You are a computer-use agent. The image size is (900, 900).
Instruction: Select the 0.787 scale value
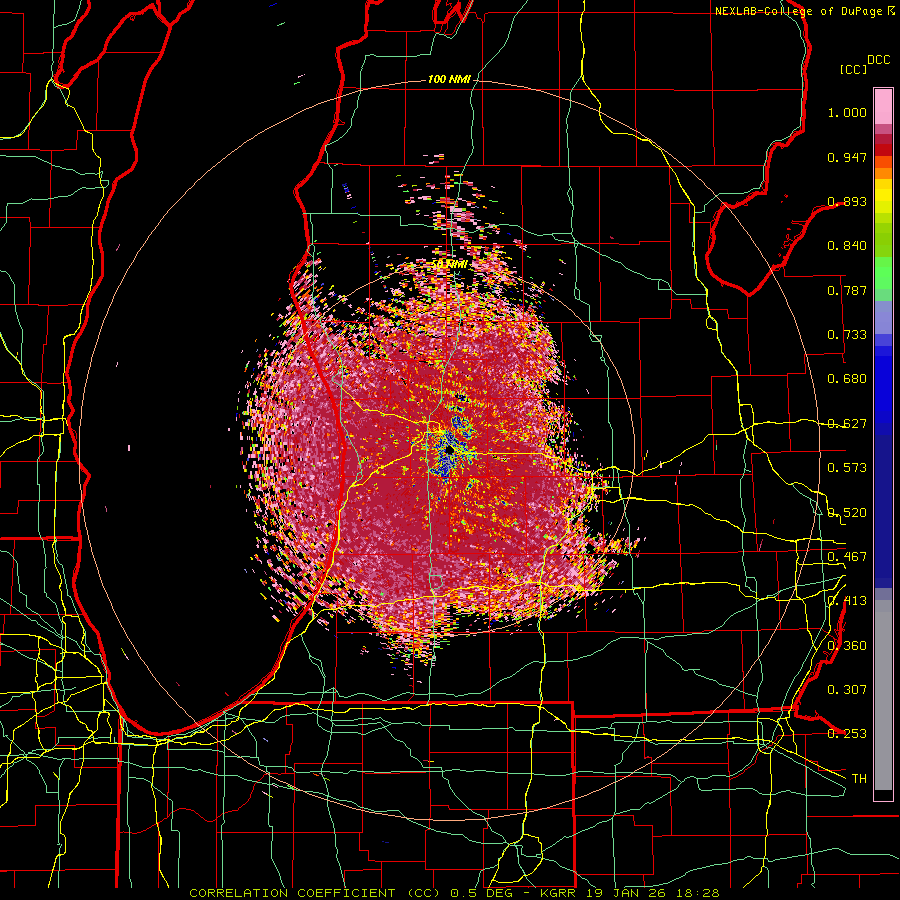click(x=847, y=290)
